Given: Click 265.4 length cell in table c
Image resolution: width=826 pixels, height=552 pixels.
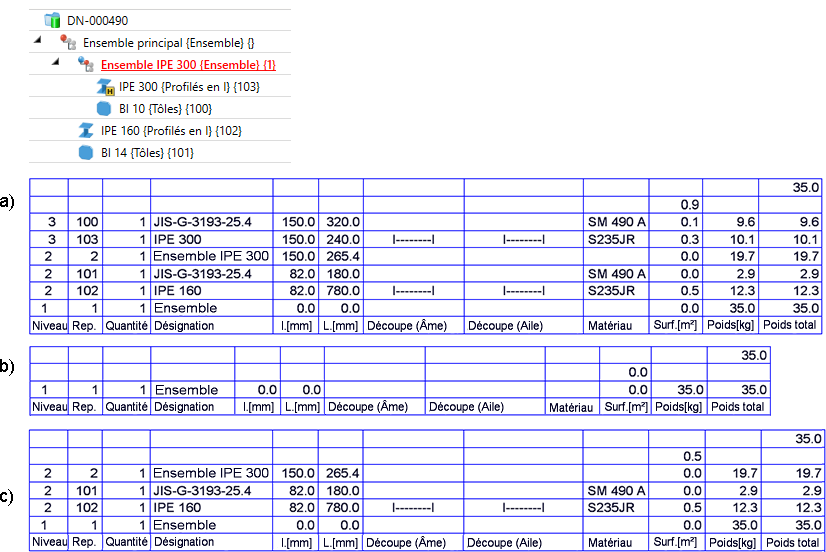Looking at the screenshot, I should click(342, 473).
